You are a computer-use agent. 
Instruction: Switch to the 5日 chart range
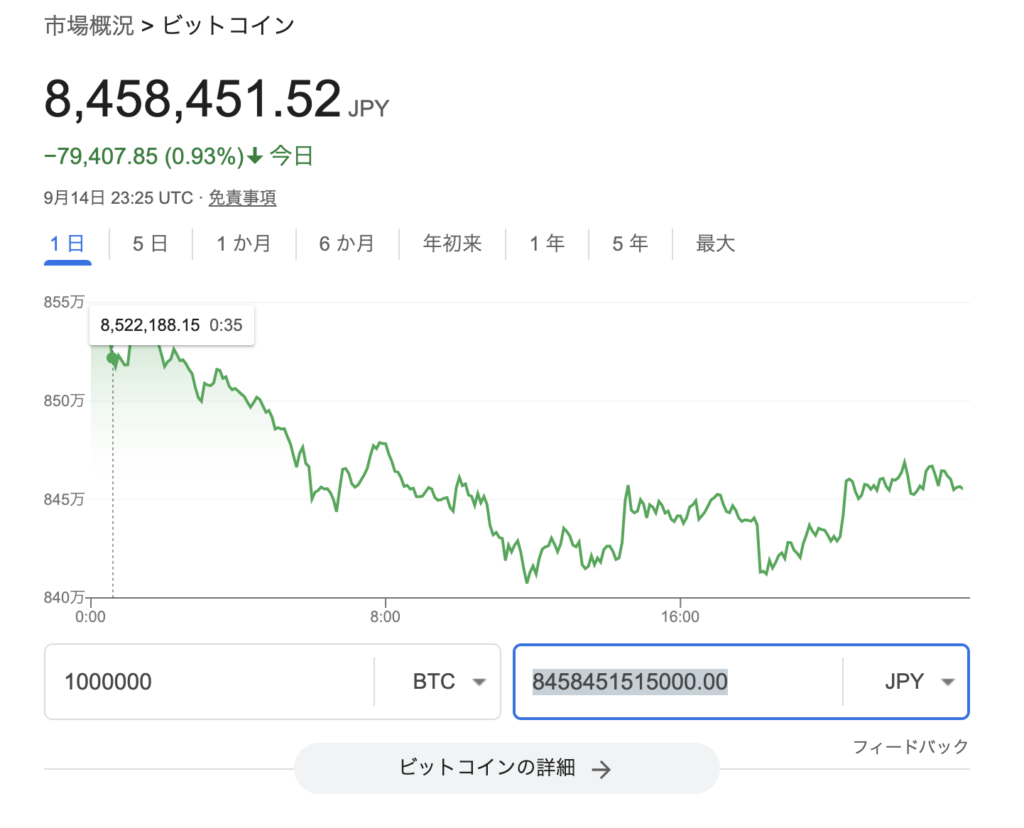150,244
